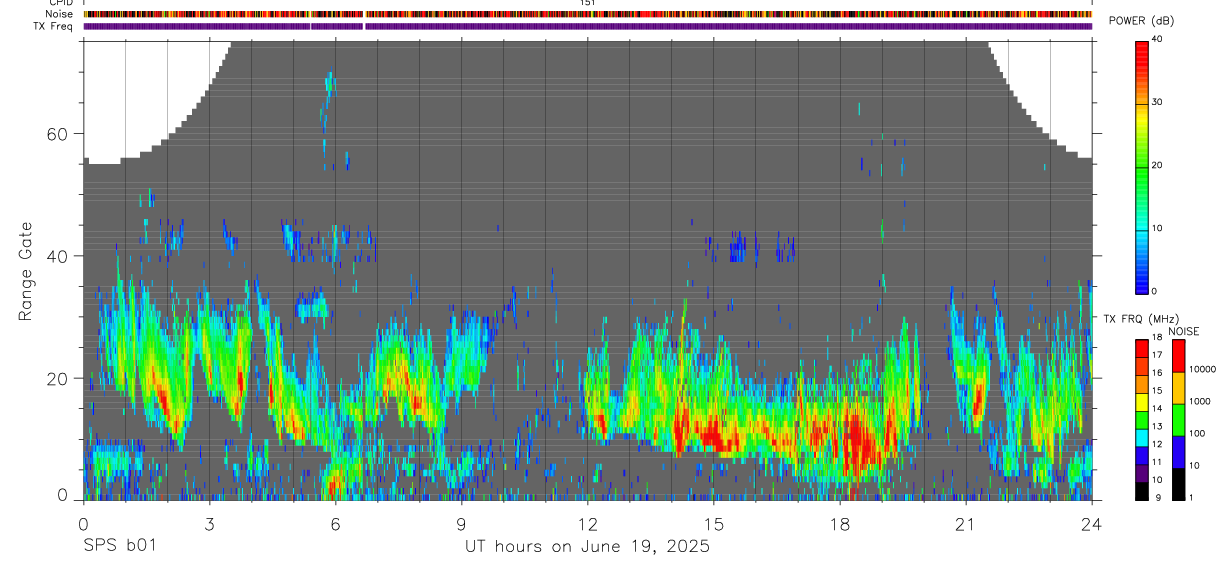Click the 12 hour x-axis tick label
Image resolution: width=1228 pixels, height=567 pixels.
coord(588,525)
